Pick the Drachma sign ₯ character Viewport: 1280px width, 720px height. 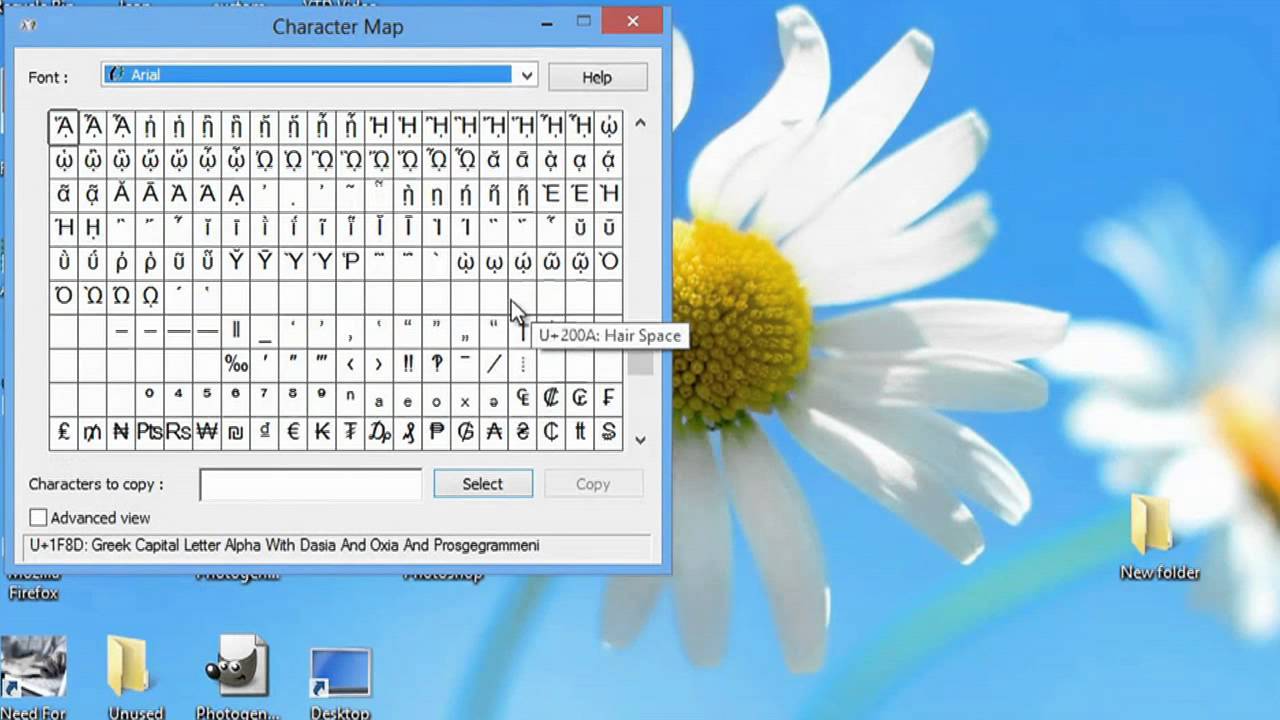click(x=380, y=432)
